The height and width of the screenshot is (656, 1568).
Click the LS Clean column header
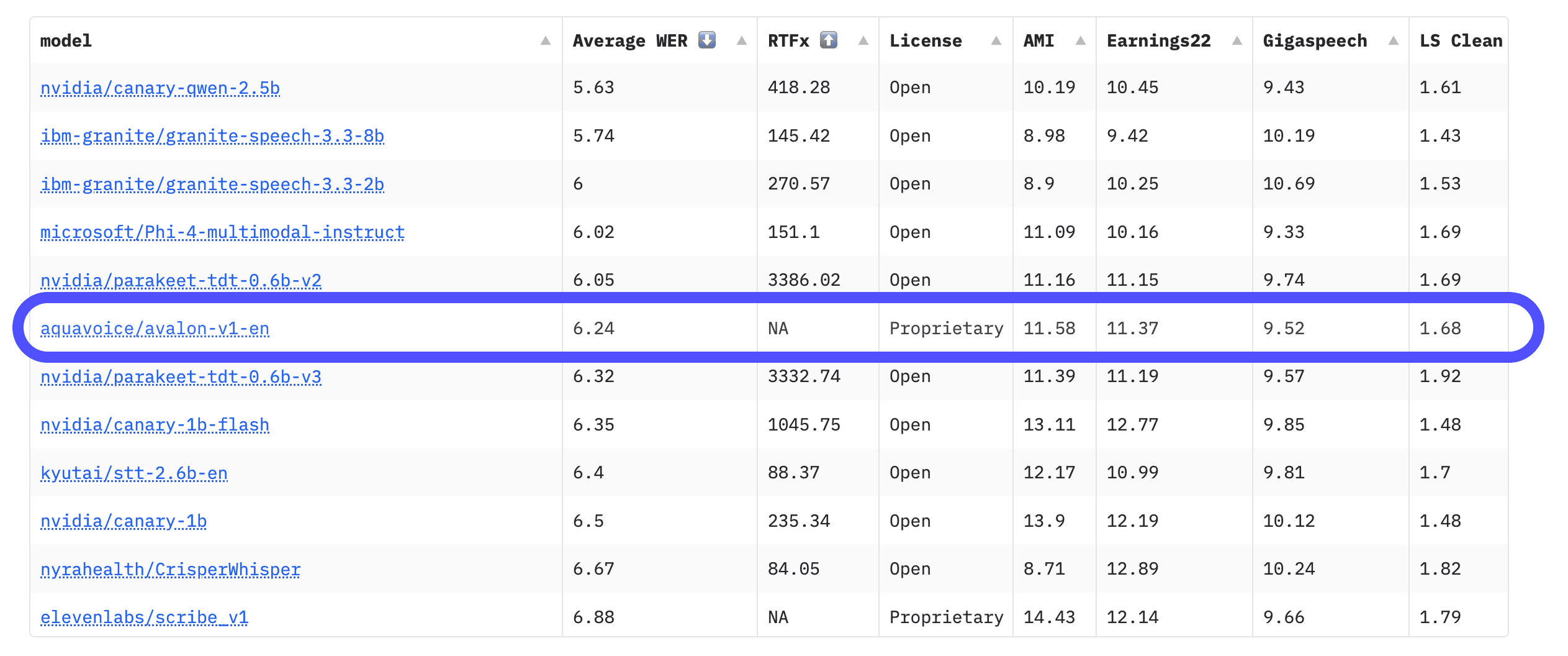coord(1460,41)
